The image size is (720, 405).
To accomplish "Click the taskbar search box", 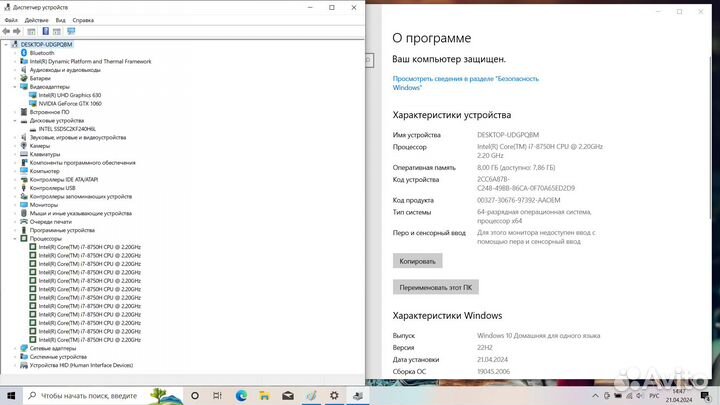I will click(x=102, y=395).
